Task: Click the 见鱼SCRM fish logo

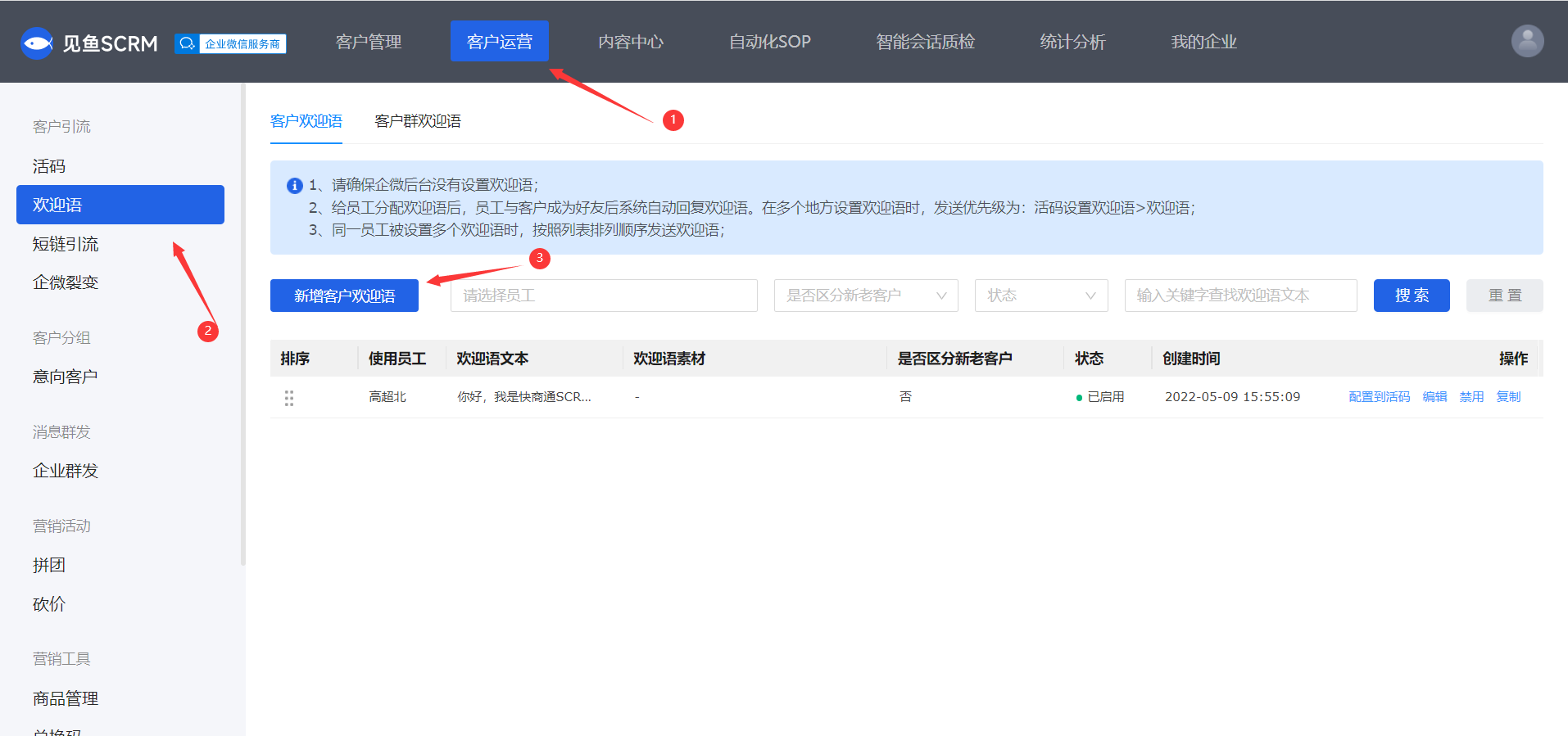Action: (x=37, y=43)
